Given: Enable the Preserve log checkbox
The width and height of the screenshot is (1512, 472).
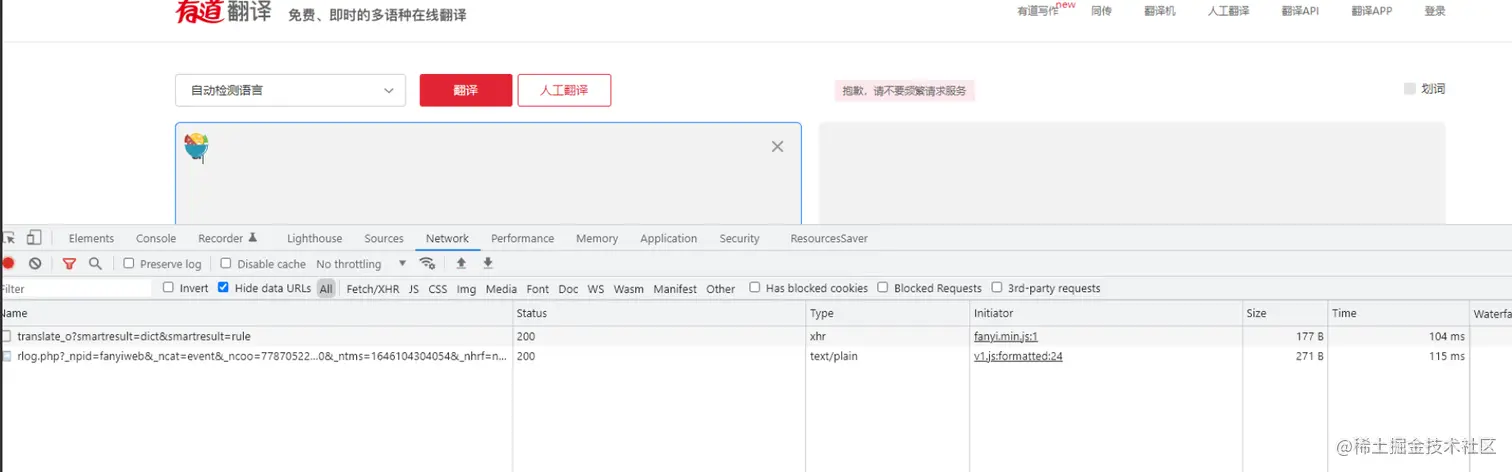Looking at the screenshot, I should coord(129,263).
